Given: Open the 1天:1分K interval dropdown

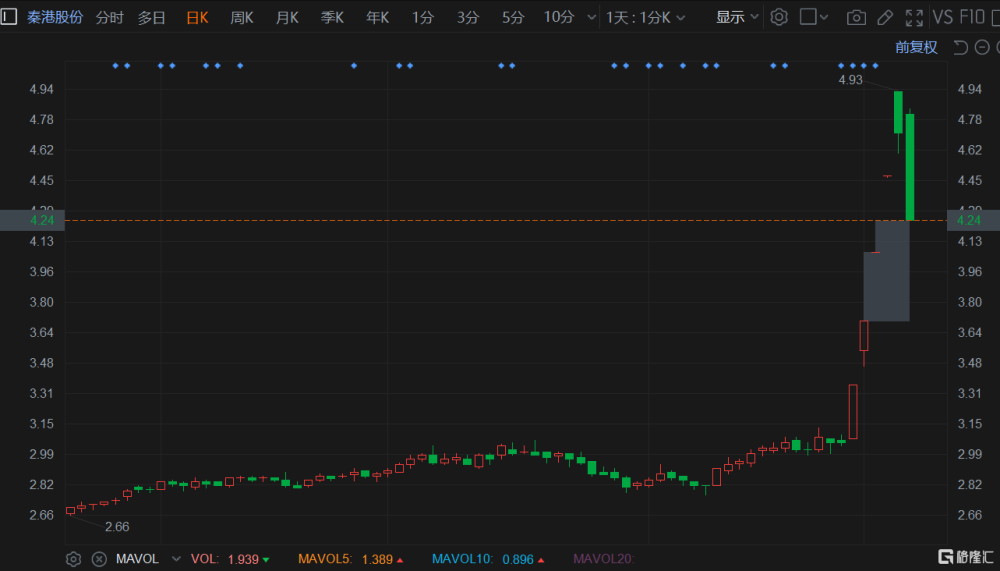Looking at the screenshot, I should point(652,17).
